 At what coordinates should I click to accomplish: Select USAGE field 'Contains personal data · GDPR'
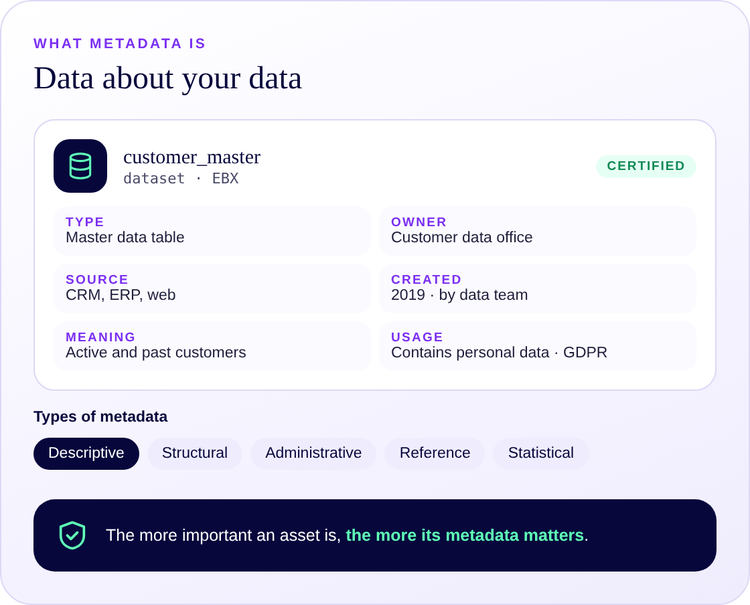click(x=537, y=345)
